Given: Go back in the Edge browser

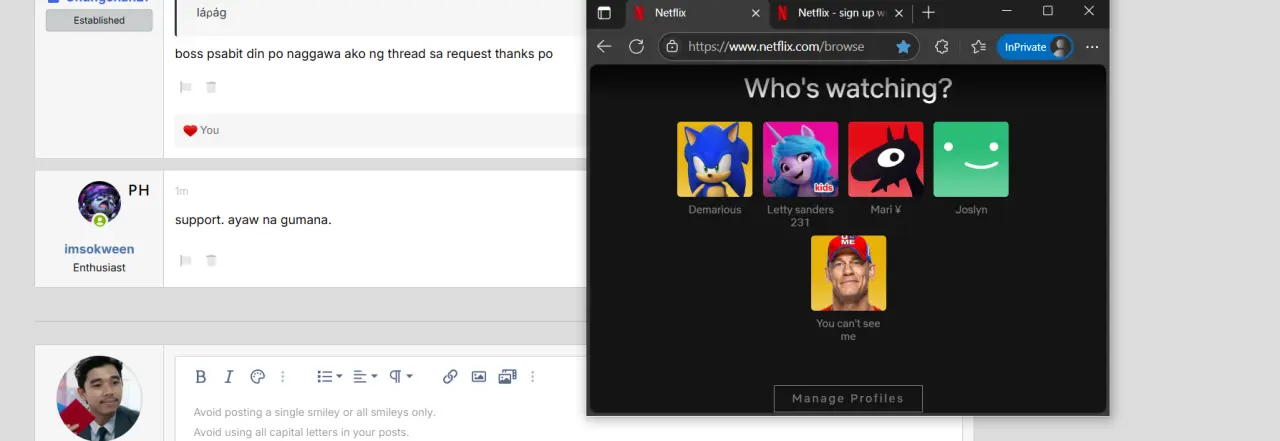Looking at the screenshot, I should [x=604, y=46].
